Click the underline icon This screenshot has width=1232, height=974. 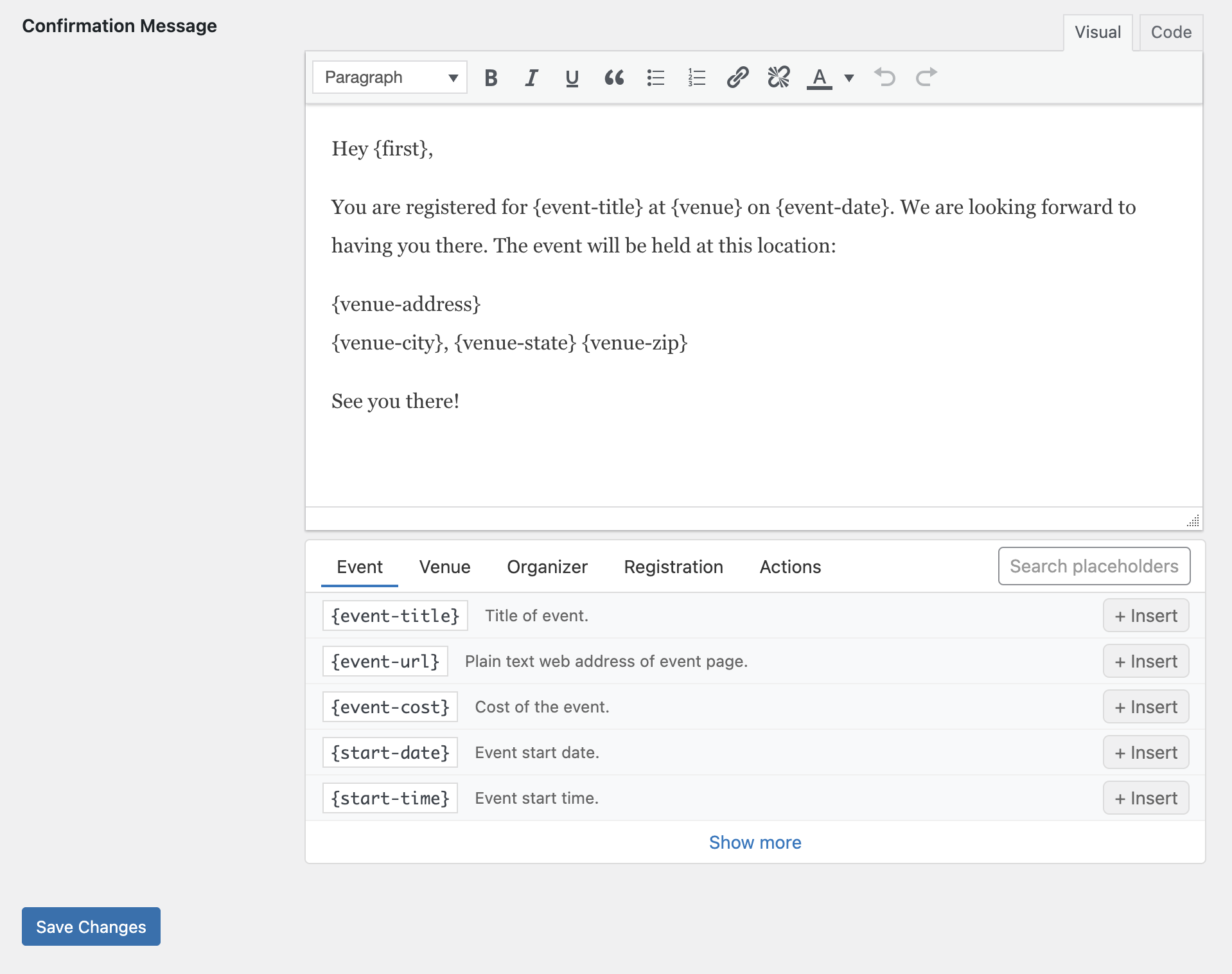[x=572, y=78]
